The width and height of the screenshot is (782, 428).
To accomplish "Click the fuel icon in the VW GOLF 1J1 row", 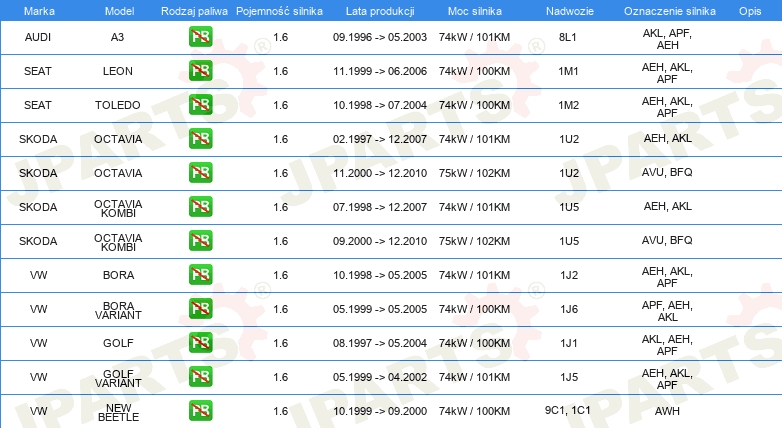I will tap(200, 342).
